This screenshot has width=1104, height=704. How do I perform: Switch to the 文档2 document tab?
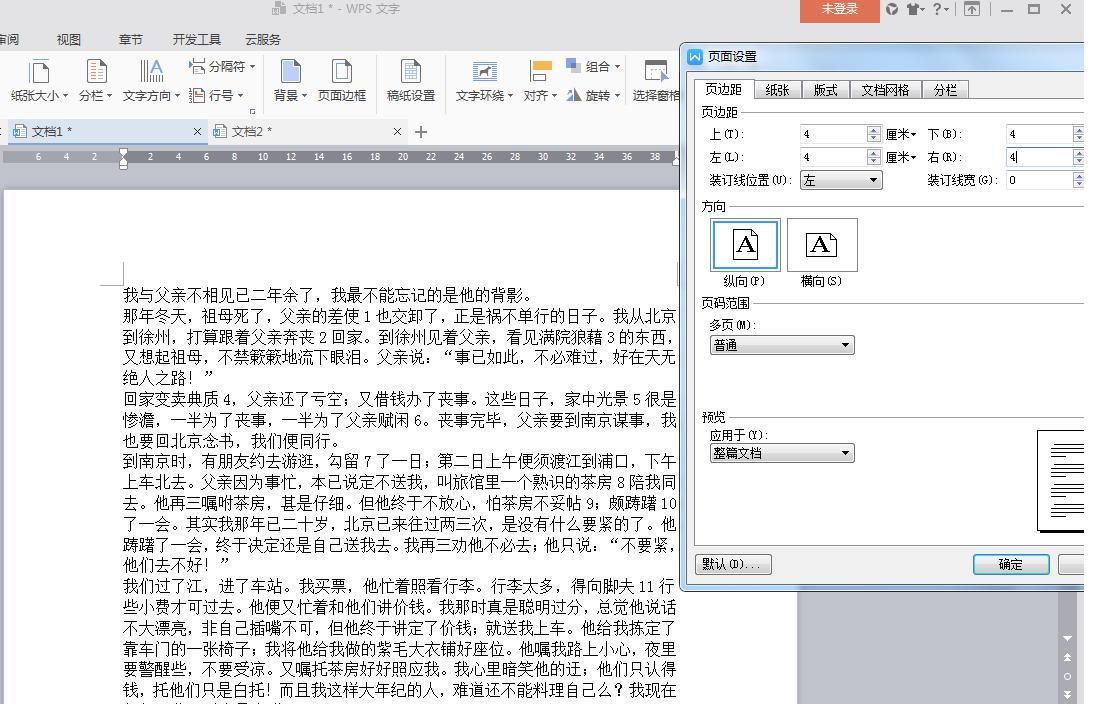[x=250, y=130]
